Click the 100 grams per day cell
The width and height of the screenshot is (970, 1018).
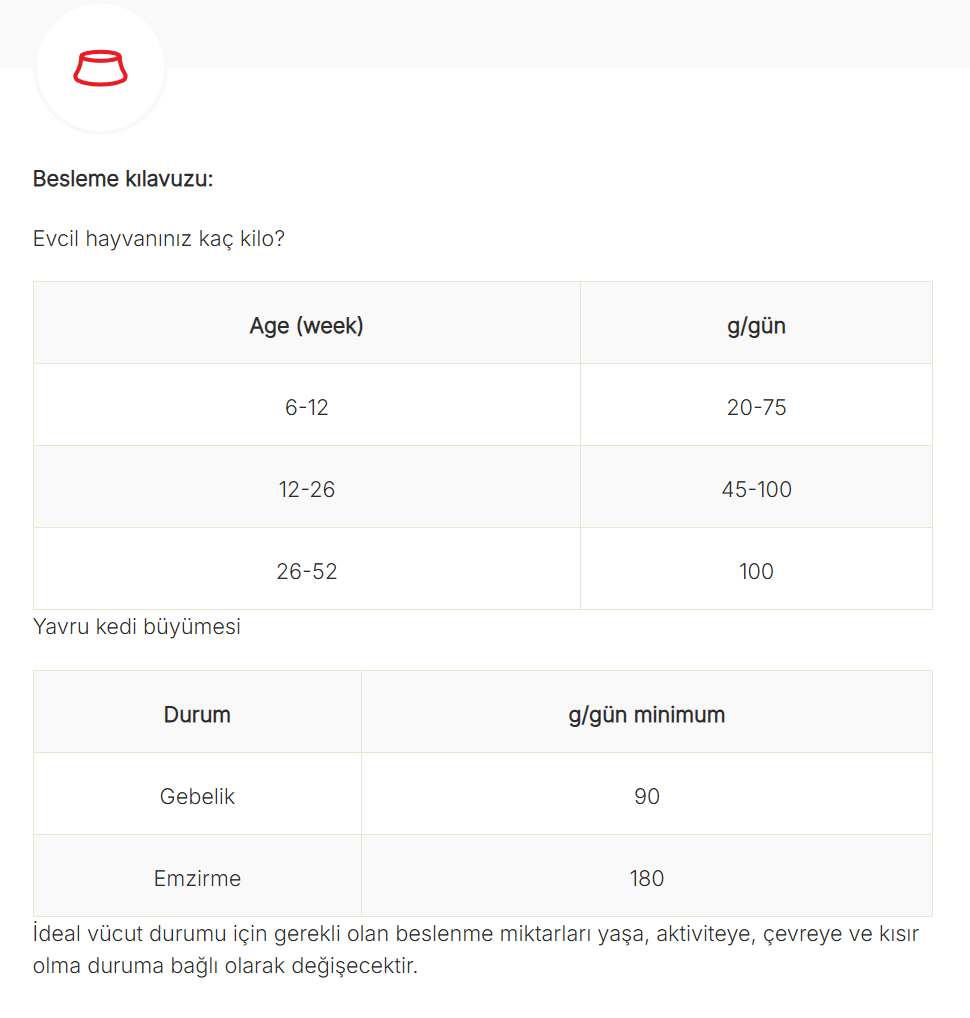click(x=756, y=569)
